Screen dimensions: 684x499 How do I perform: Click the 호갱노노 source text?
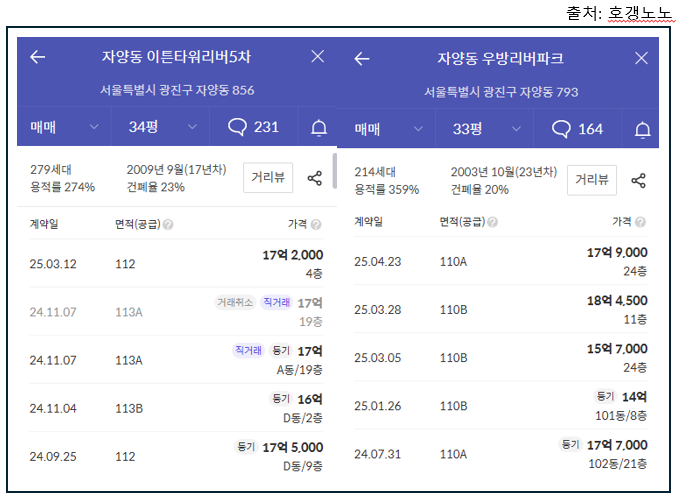click(x=640, y=13)
